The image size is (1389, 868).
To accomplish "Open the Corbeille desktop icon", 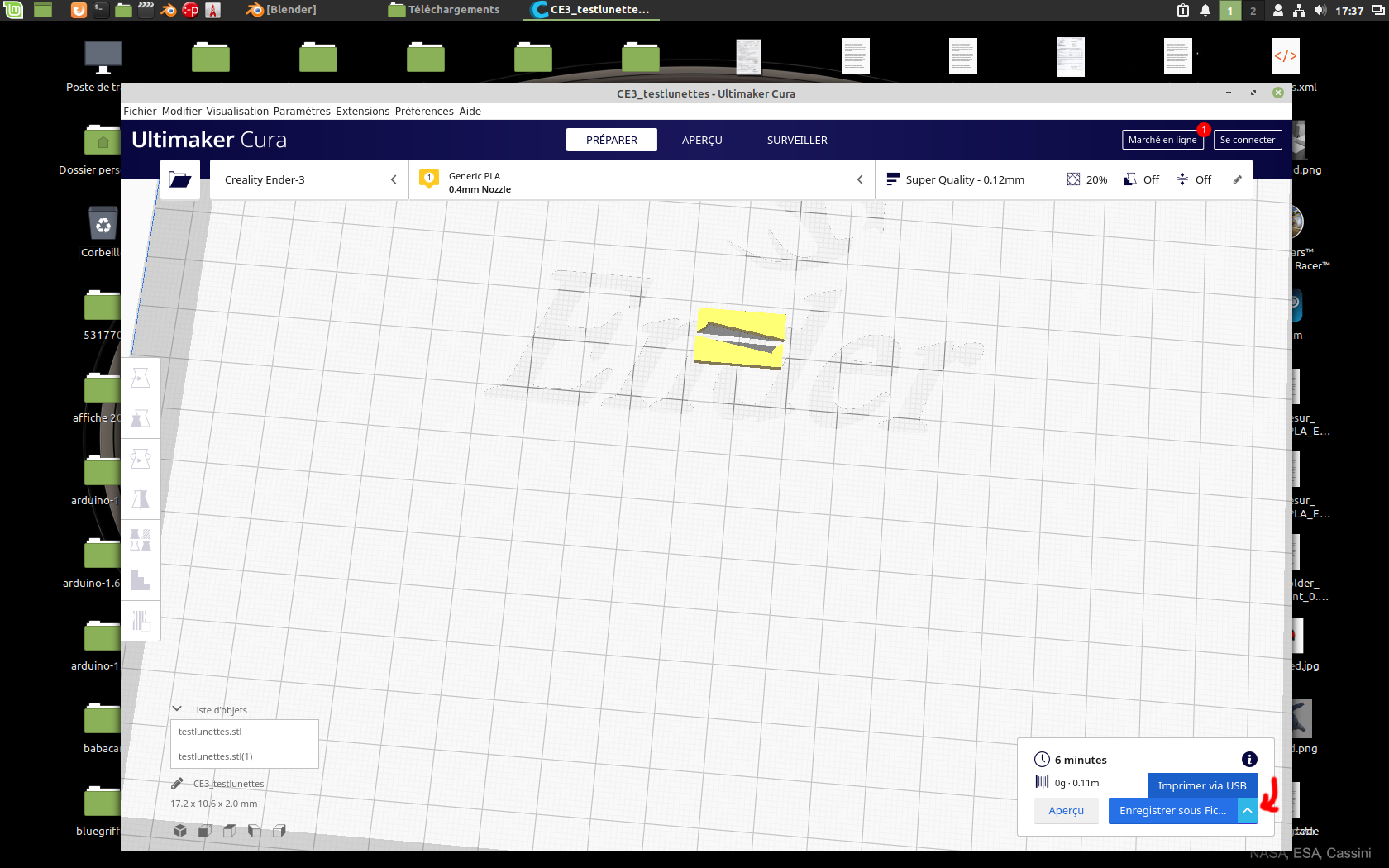I will tap(103, 232).
